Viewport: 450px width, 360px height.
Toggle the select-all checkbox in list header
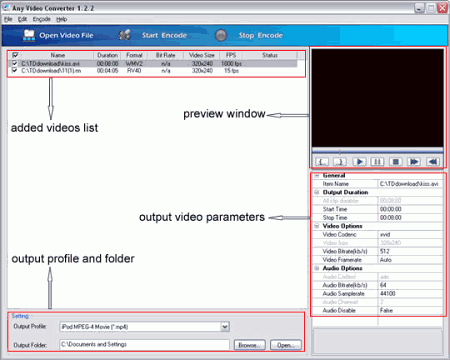(15, 55)
